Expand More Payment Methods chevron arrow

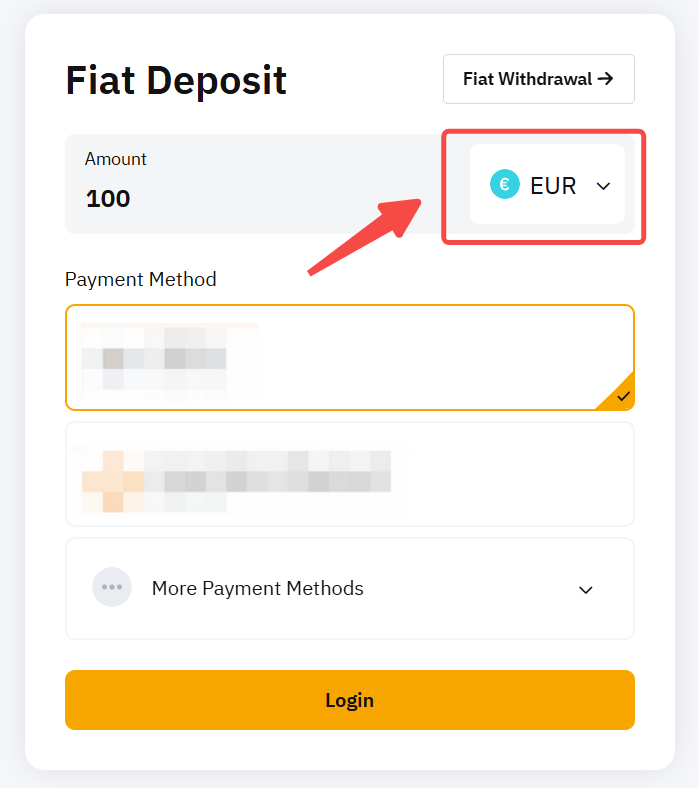(586, 589)
